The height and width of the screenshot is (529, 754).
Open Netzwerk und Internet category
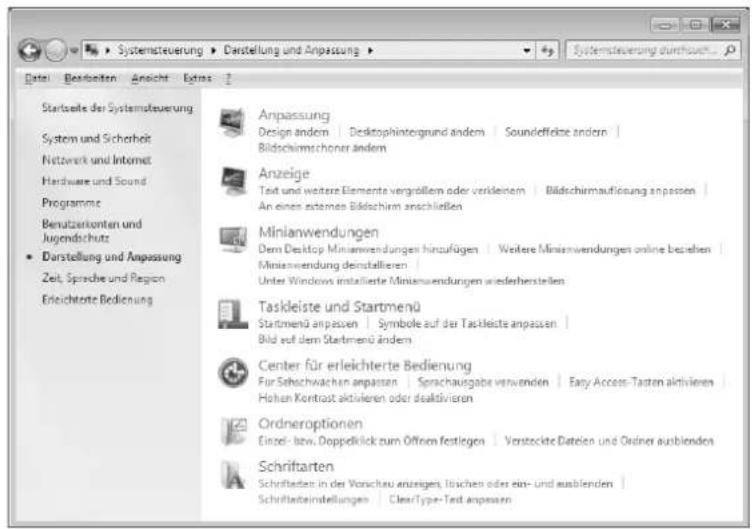[97, 160]
